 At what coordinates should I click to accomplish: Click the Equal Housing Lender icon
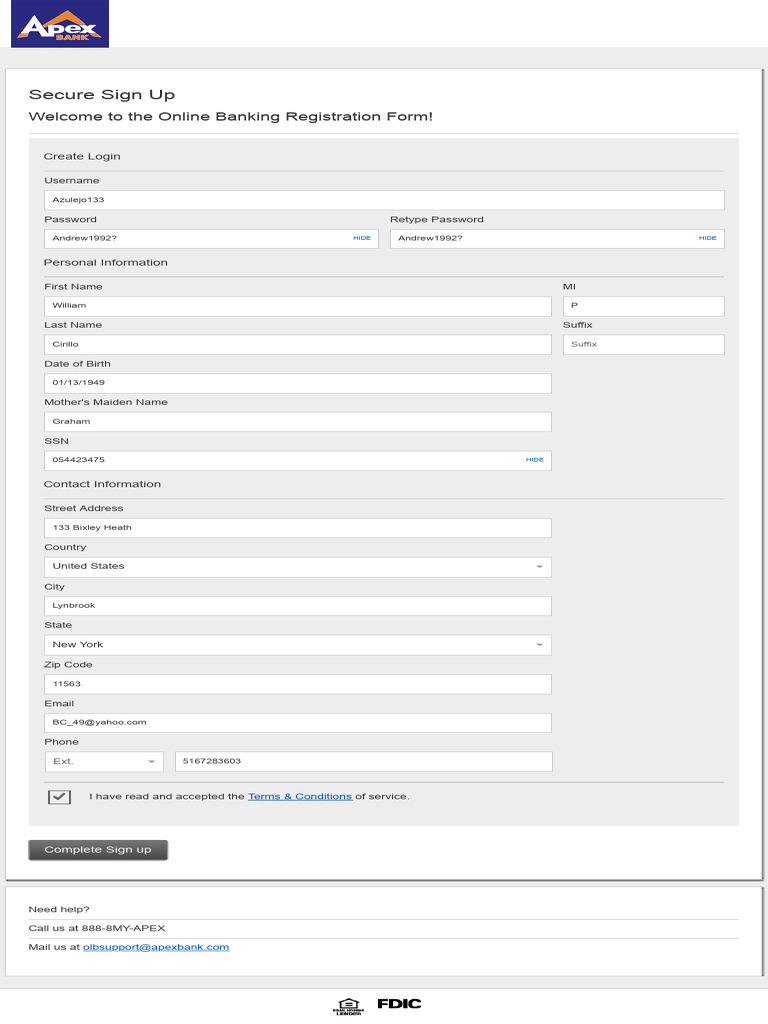pos(347,1005)
